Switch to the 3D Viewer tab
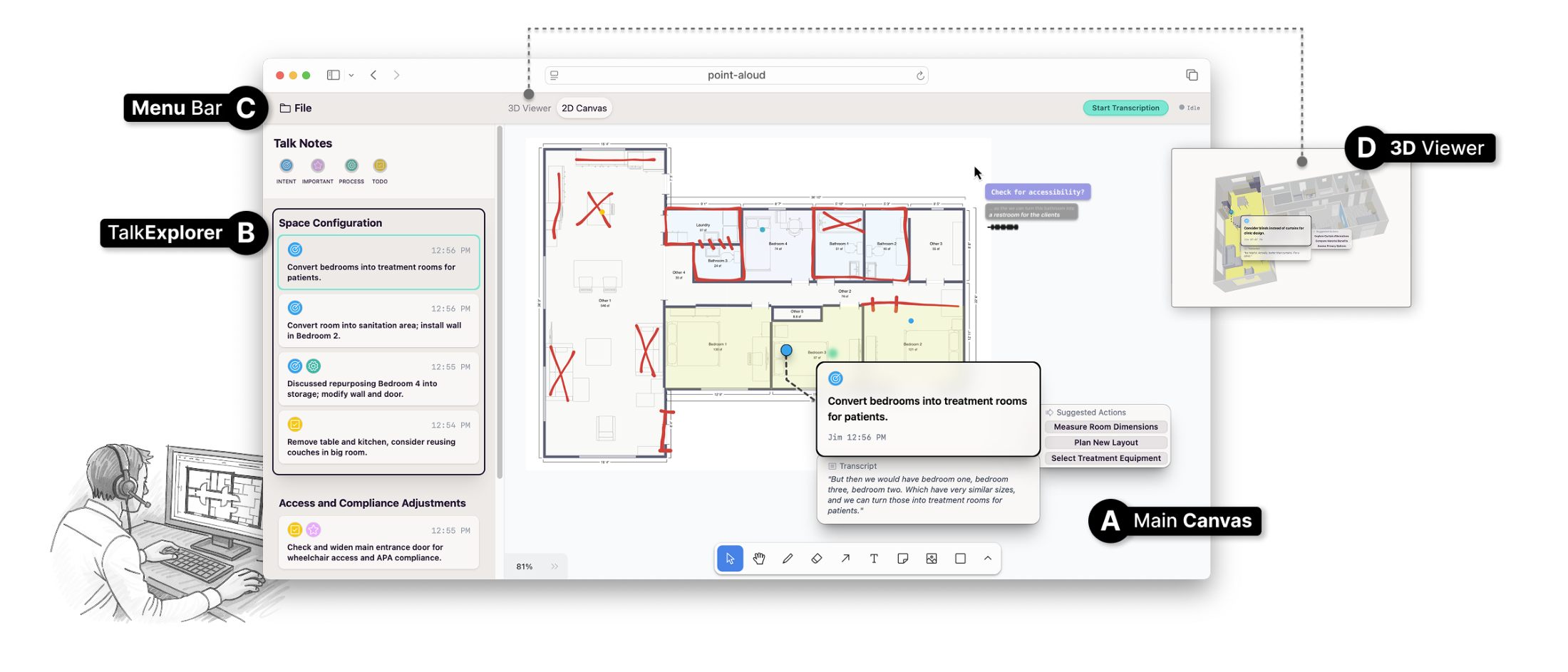The height and width of the screenshot is (672, 1568). (529, 108)
